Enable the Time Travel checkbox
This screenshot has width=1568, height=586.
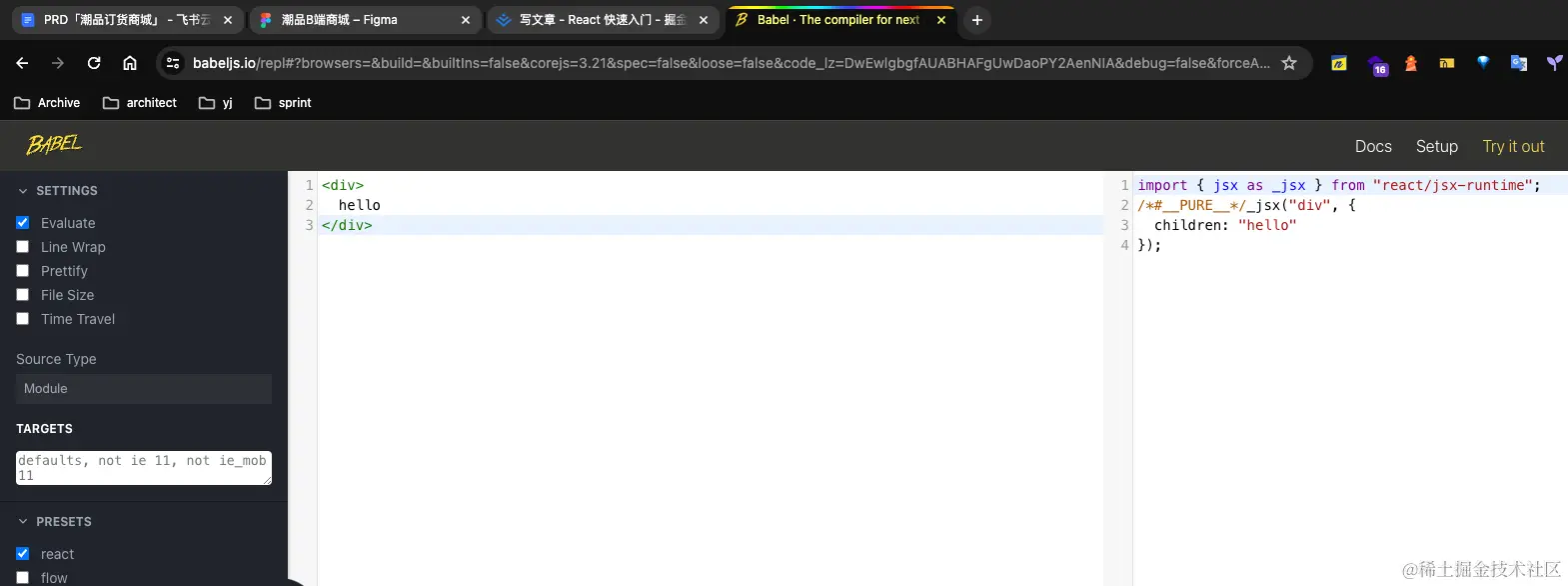23,319
